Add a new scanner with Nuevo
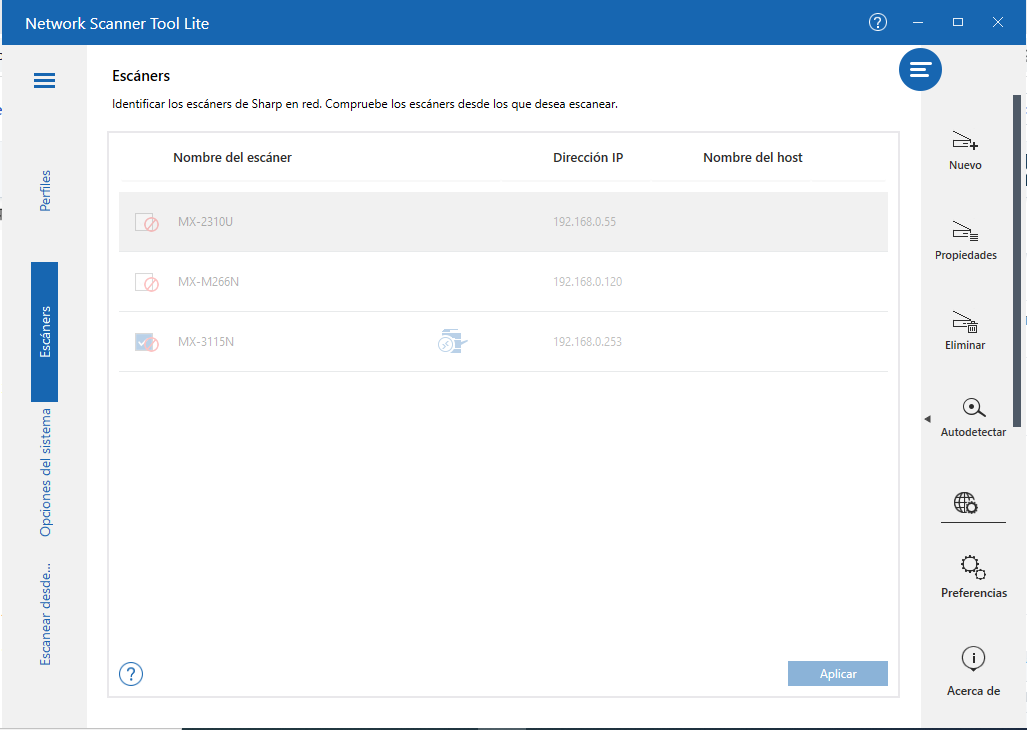Viewport: 1027px width, 730px height. pos(965,151)
